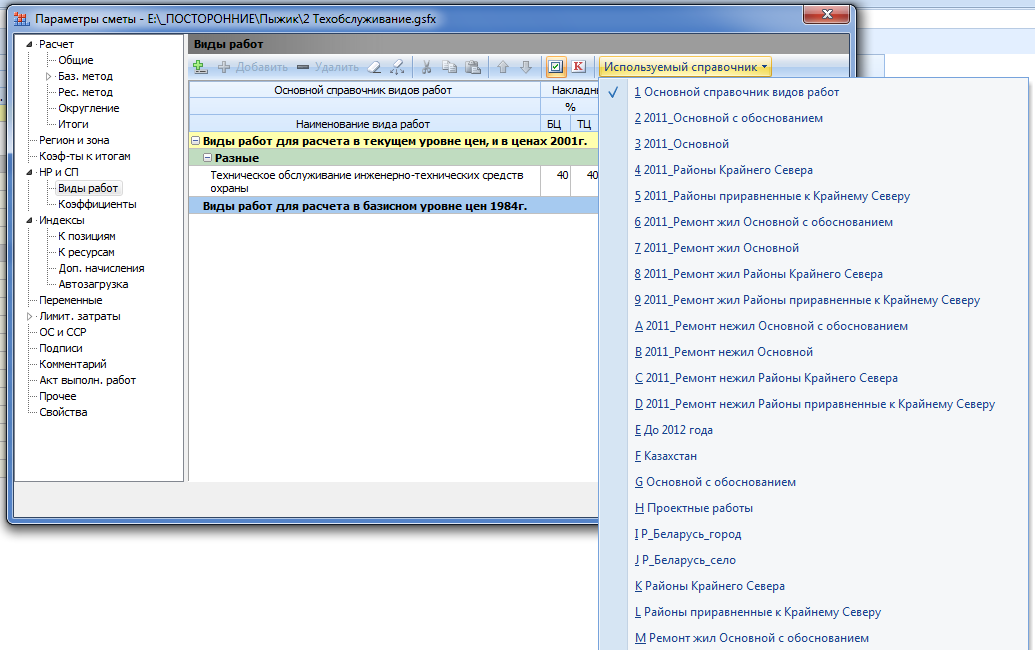Choose Казахстан menu entry
This screenshot has height=650, width=1035.
click(666, 456)
